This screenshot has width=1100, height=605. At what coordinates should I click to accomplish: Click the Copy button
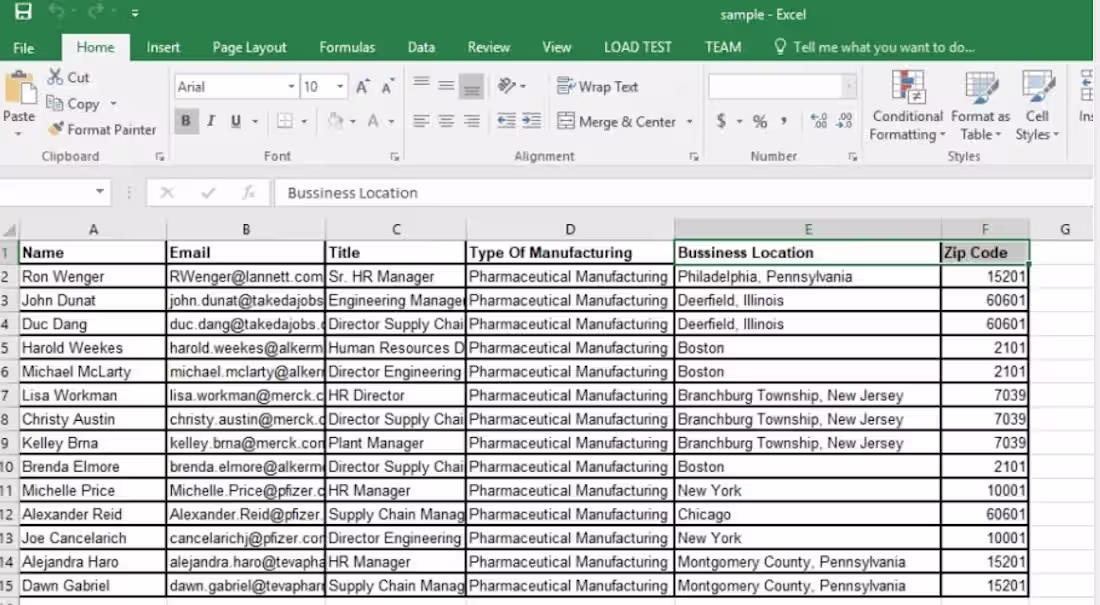tap(74, 104)
